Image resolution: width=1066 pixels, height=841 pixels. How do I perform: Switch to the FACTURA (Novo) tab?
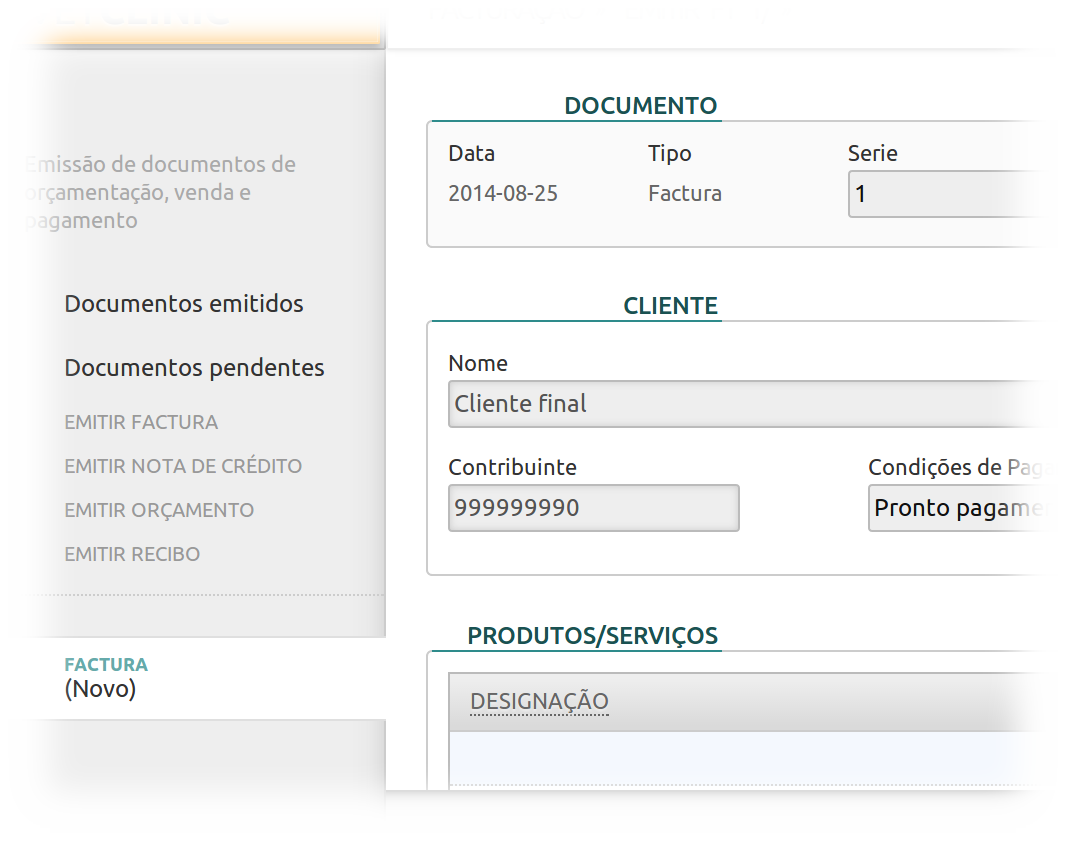tap(105, 677)
